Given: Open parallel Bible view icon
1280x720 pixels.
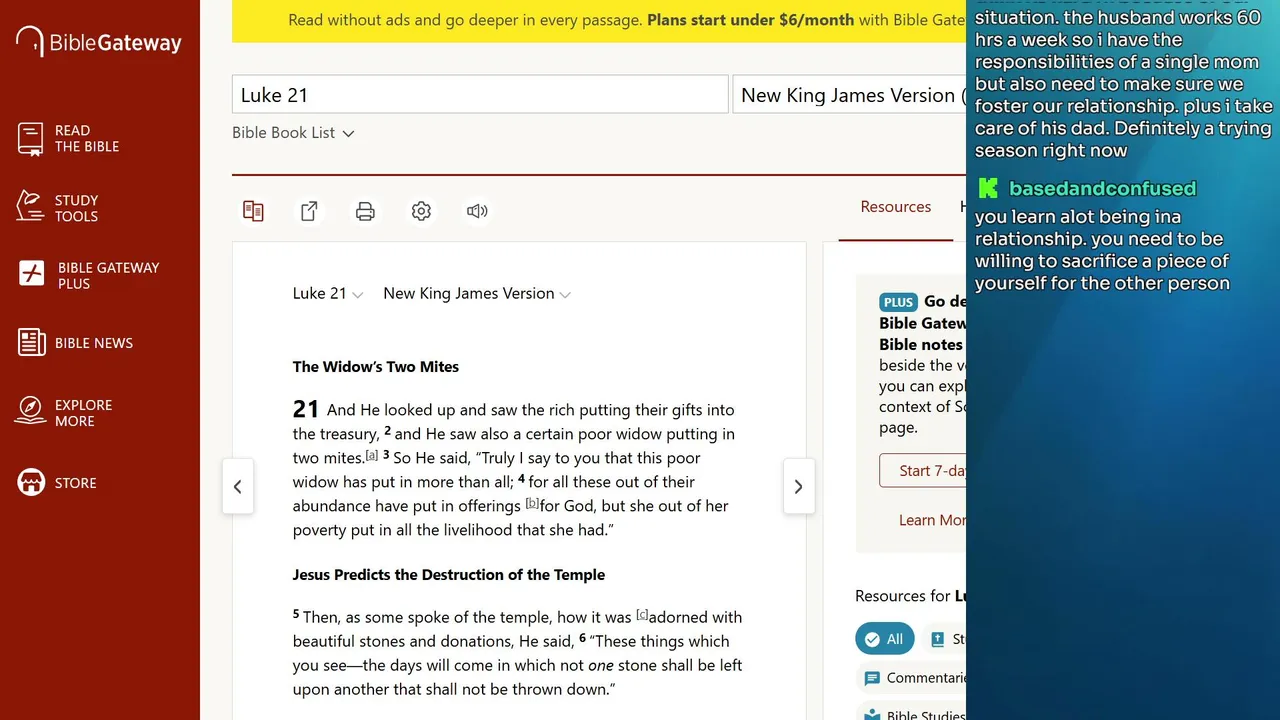Looking at the screenshot, I should coord(253,211).
